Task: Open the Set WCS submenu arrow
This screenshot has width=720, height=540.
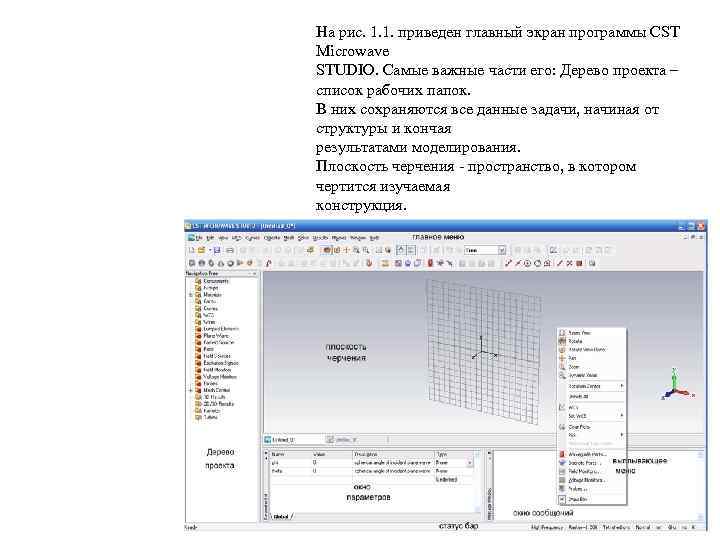Action: tap(622, 416)
